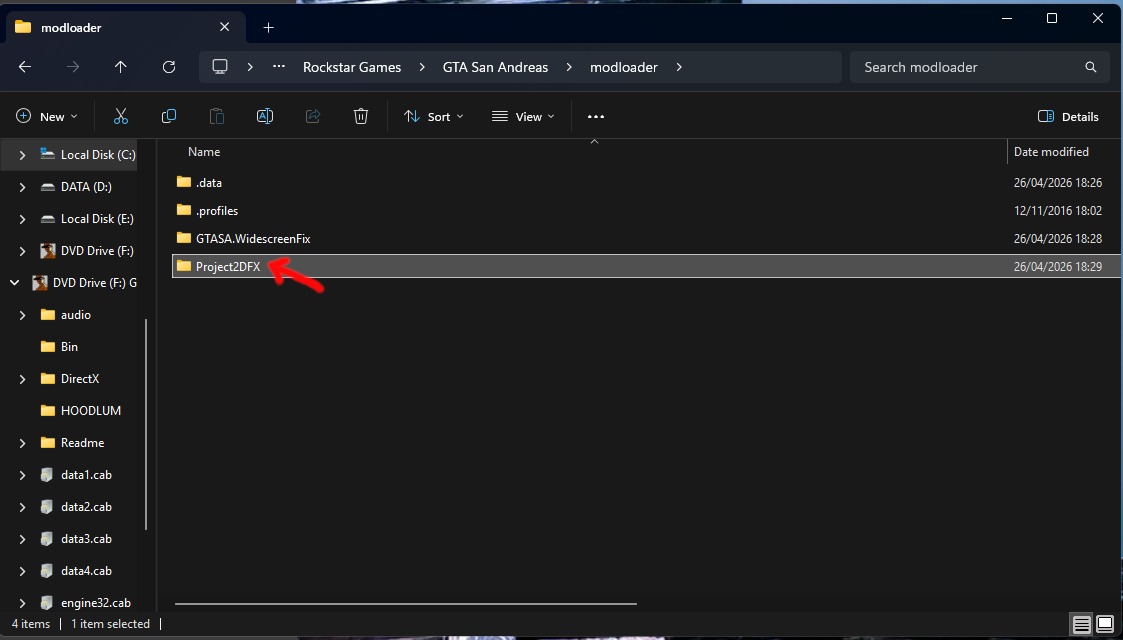Expand the audio folder node
Screen dimensions: 1123x640
(x=22, y=315)
